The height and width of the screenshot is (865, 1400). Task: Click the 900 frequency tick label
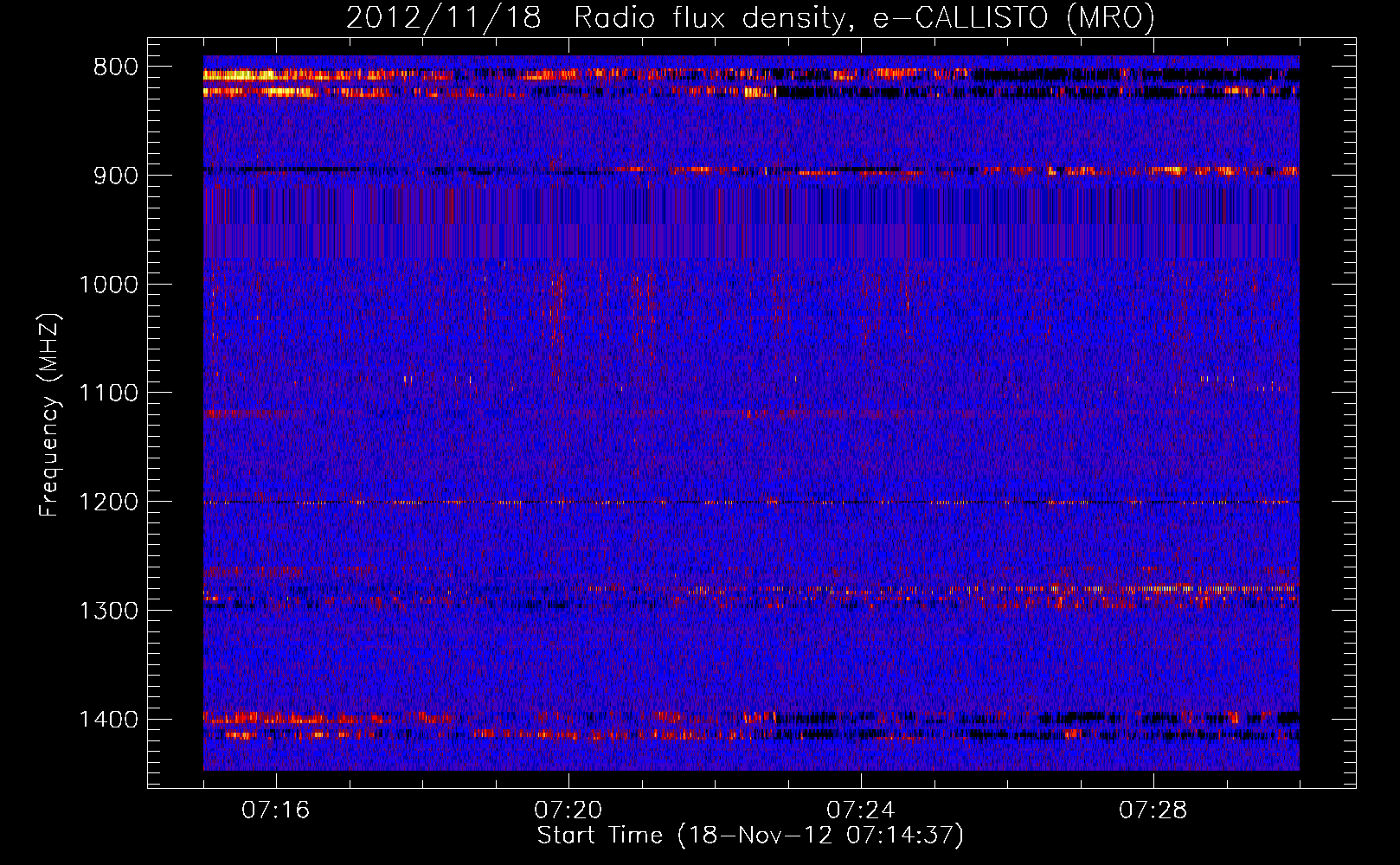click(116, 176)
